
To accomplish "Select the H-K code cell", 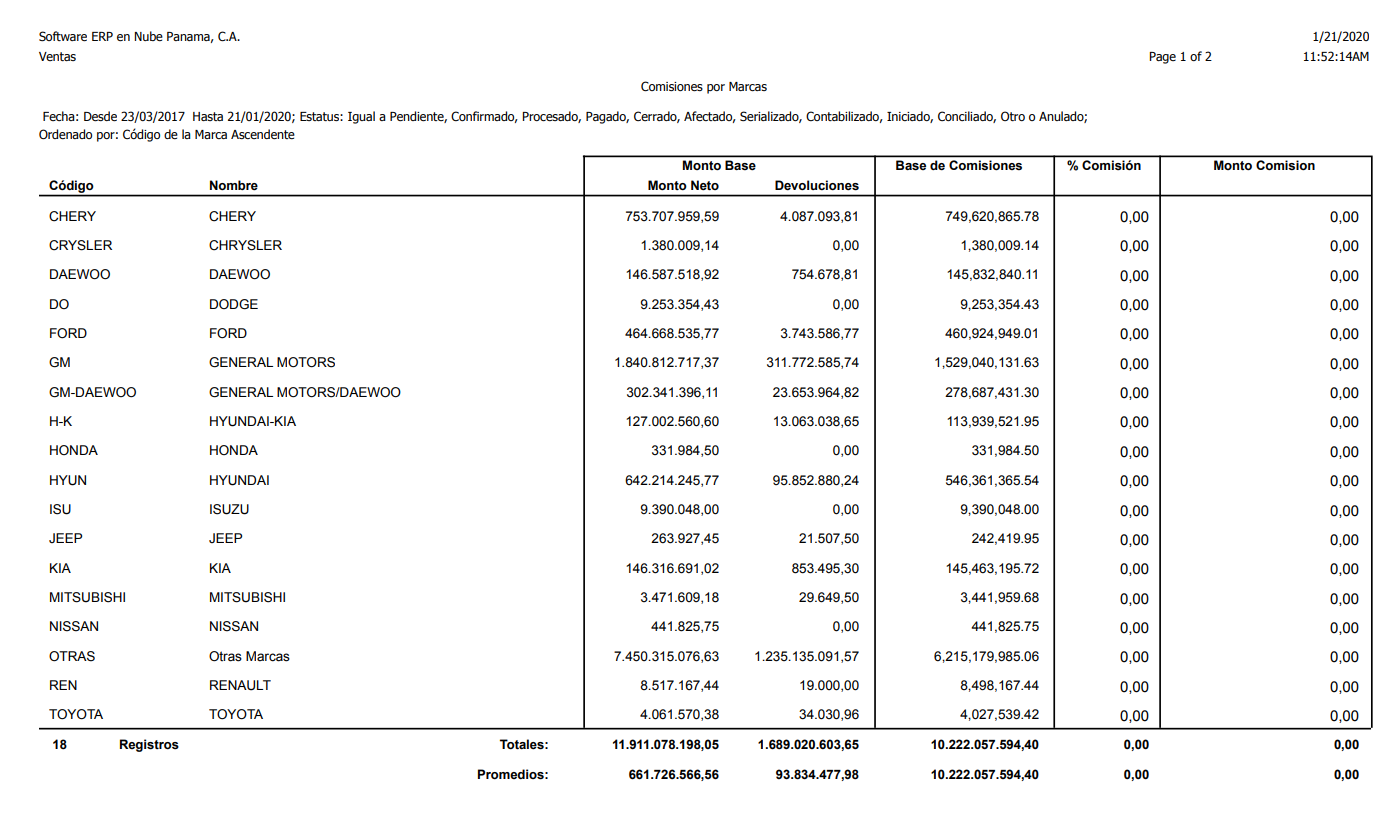I will [60, 422].
